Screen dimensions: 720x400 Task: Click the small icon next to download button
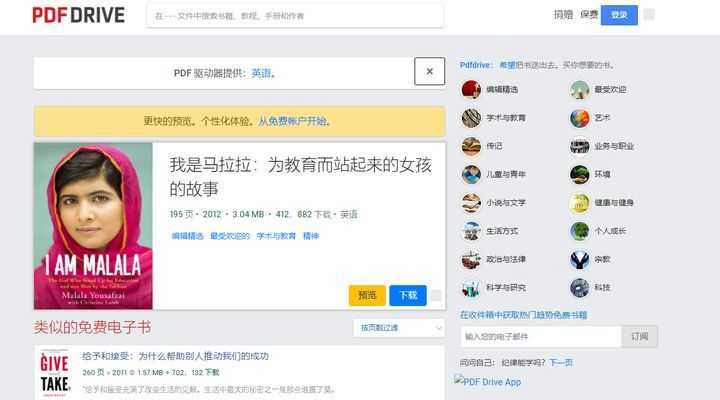tap(436, 295)
